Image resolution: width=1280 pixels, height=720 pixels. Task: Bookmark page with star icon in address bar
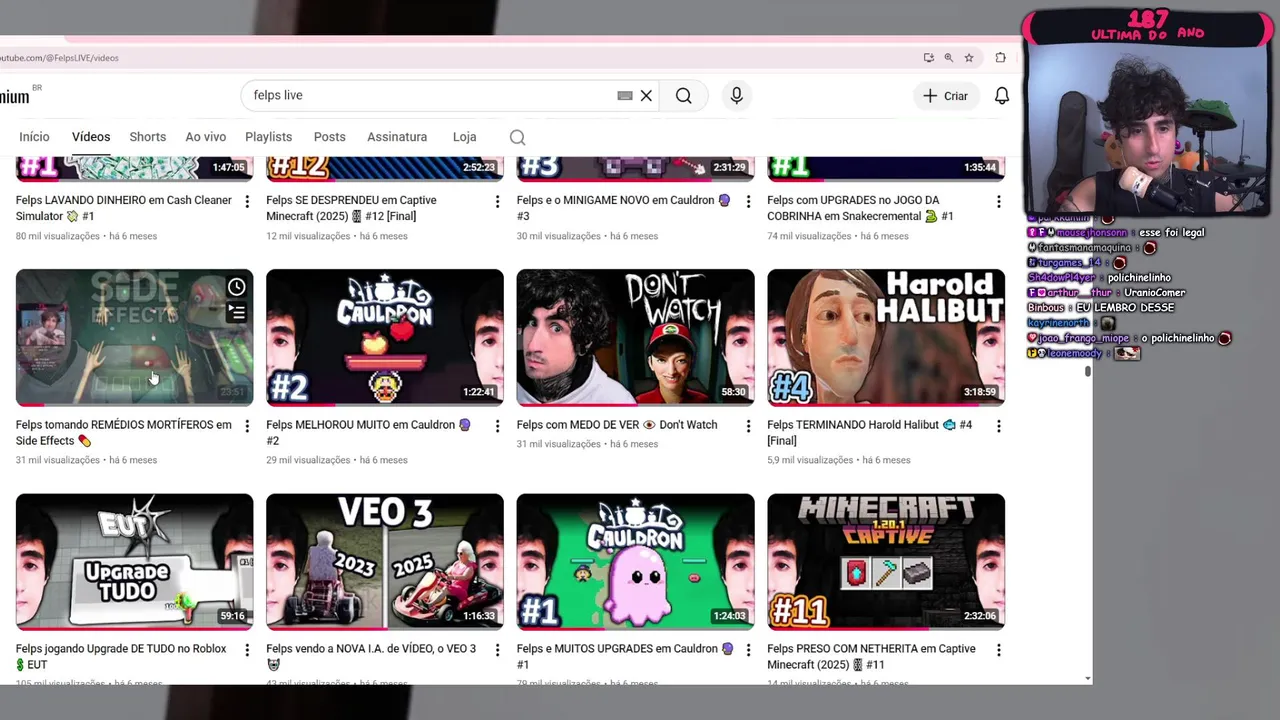point(968,58)
